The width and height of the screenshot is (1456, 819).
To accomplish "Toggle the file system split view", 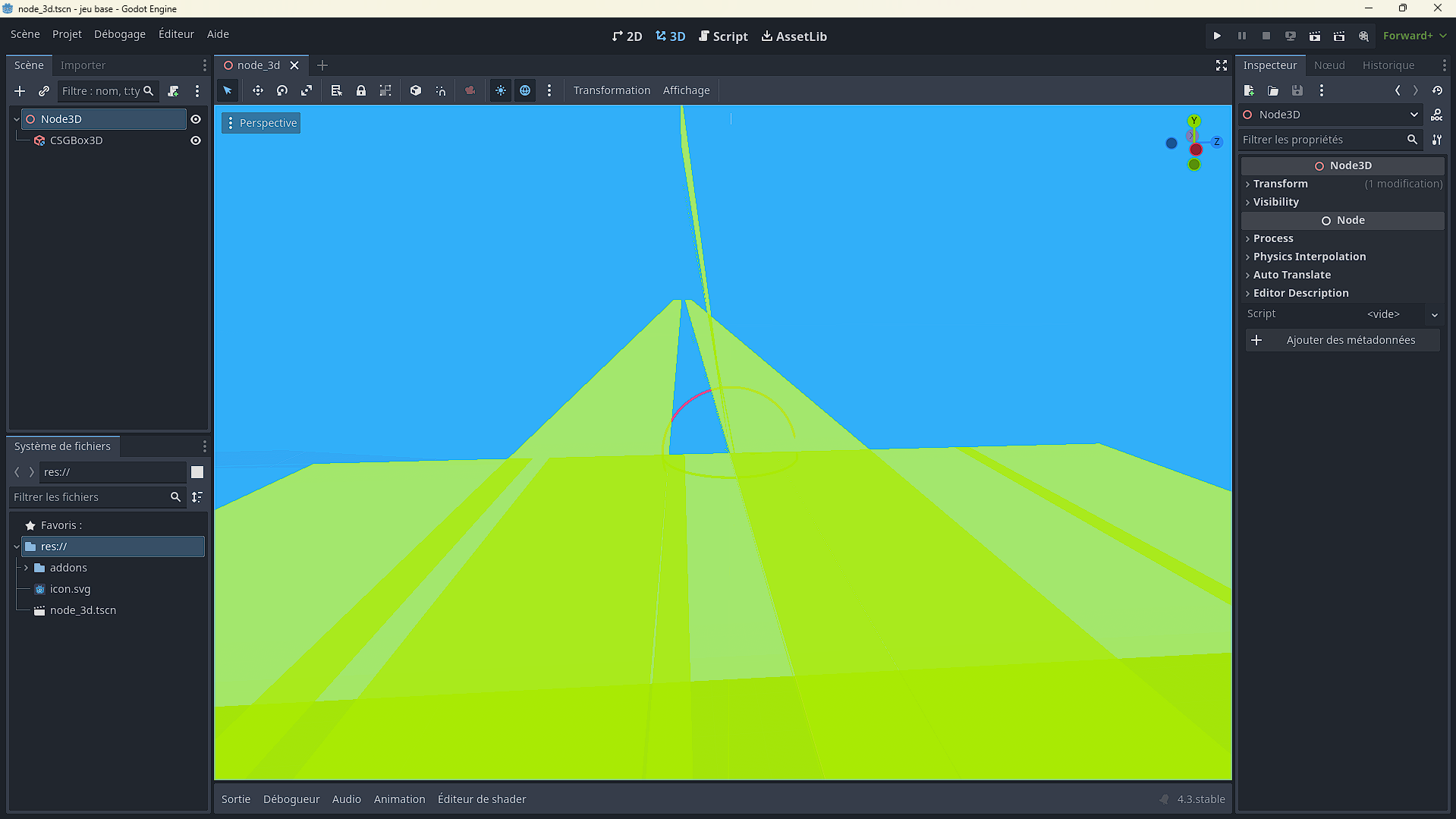I will 197,472.
